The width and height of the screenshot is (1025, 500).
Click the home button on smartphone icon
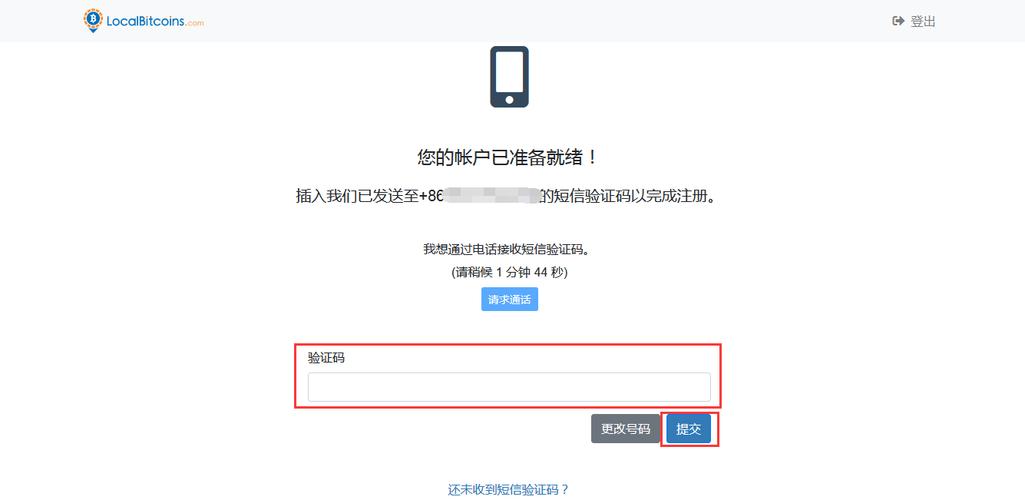(x=509, y=100)
